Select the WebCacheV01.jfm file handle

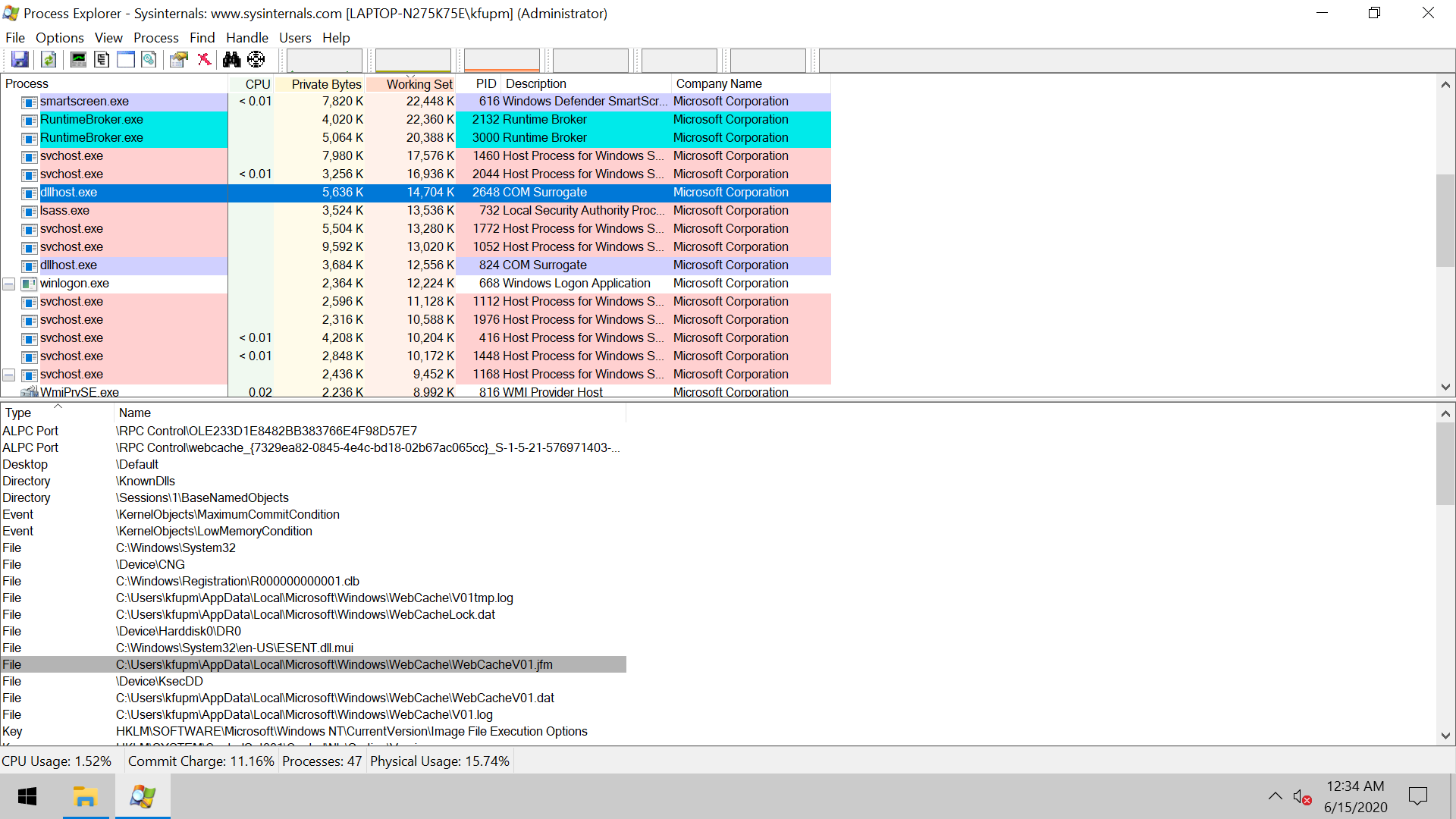(313, 664)
